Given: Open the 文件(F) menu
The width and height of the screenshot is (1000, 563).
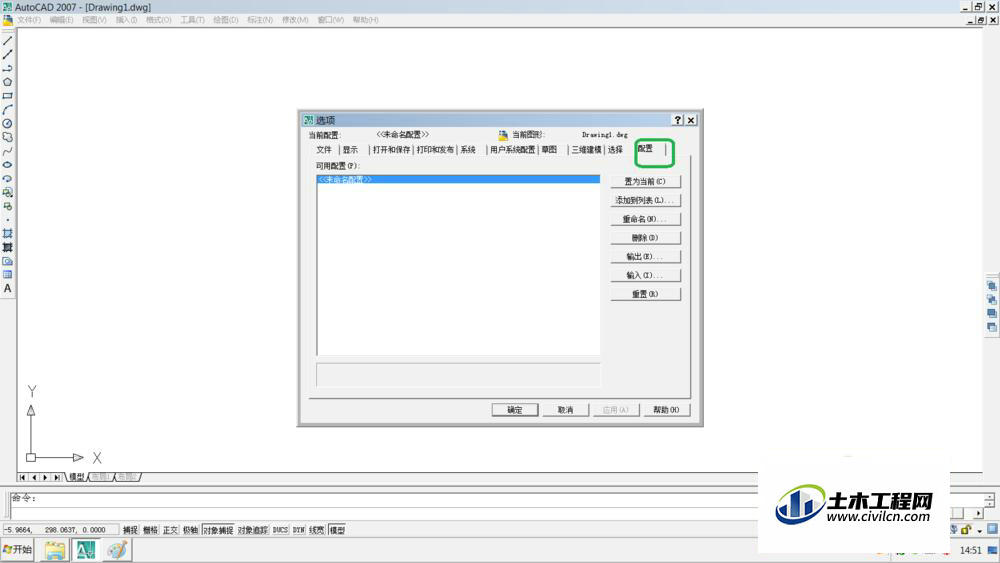Looking at the screenshot, I should tap(29, 20).
